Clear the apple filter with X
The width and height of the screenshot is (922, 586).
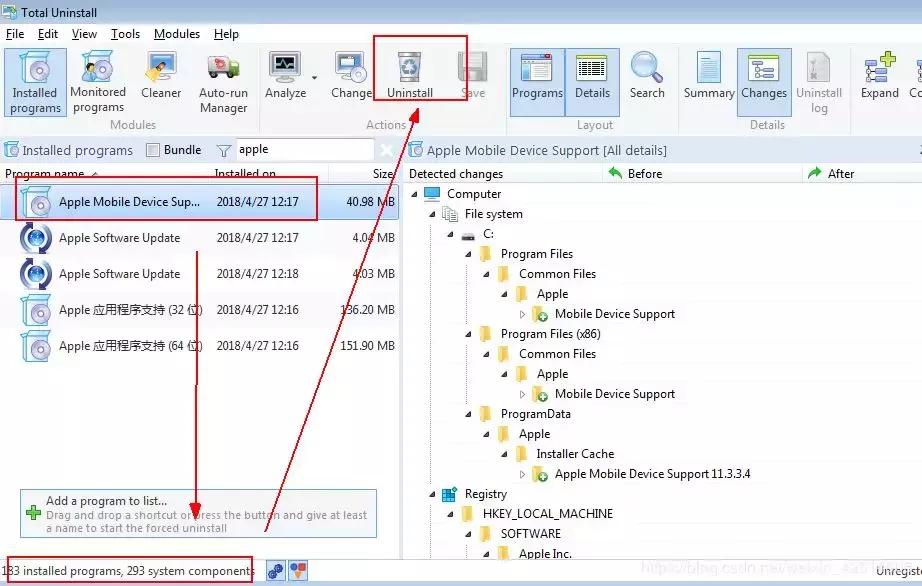[x=386, y=150]
